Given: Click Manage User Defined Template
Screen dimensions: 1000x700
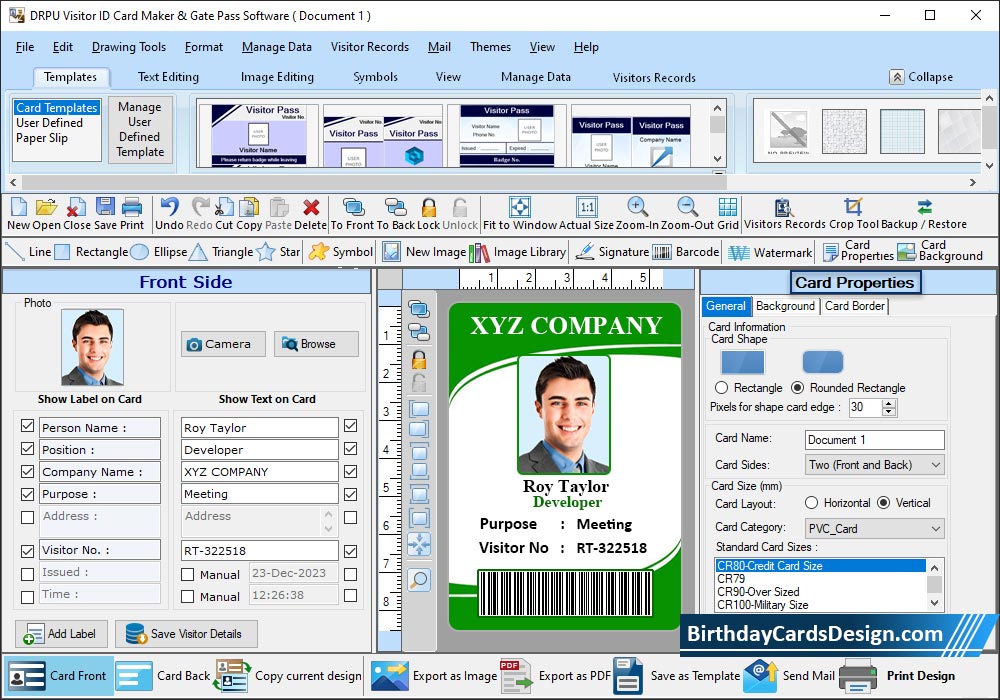Looking at the screenshot, I should (x=140, y=129).
